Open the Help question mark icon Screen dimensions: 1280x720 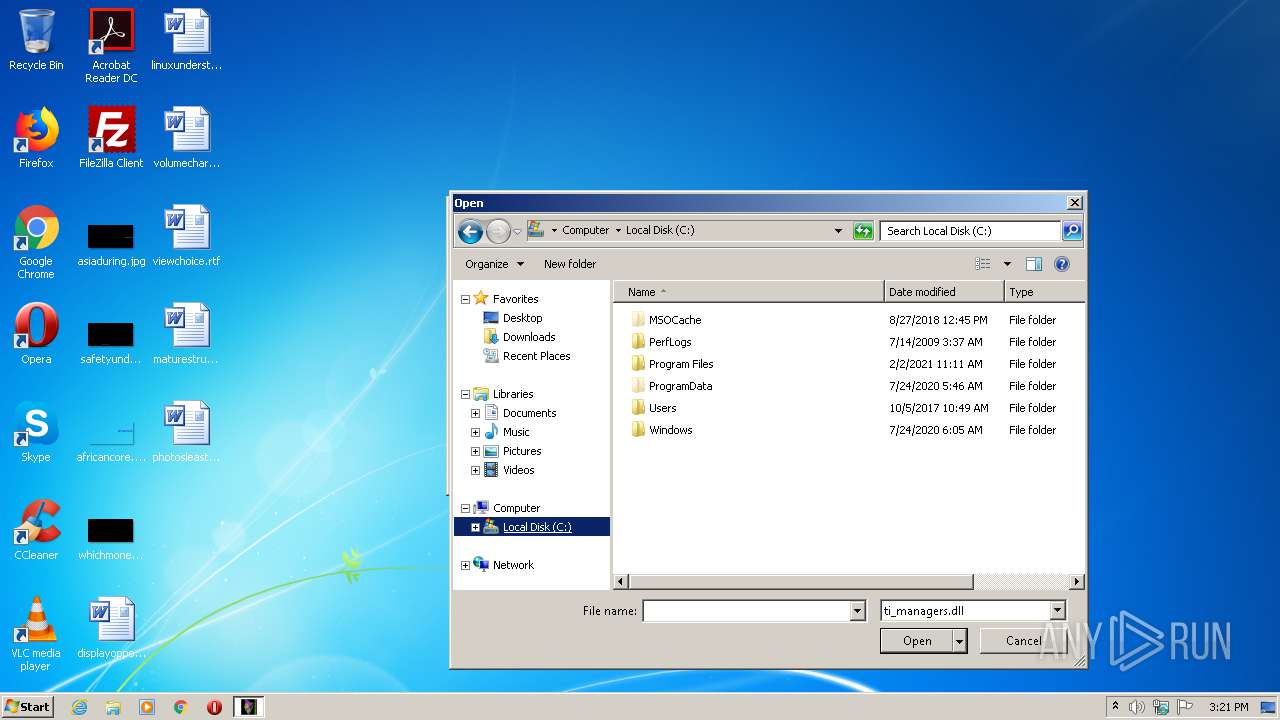[1062, 264]
